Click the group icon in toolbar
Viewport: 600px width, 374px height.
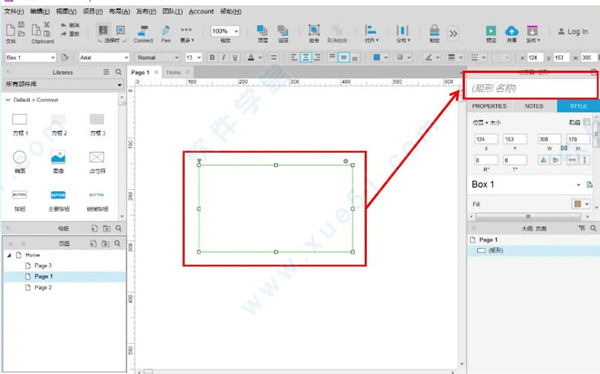(314, 30)
